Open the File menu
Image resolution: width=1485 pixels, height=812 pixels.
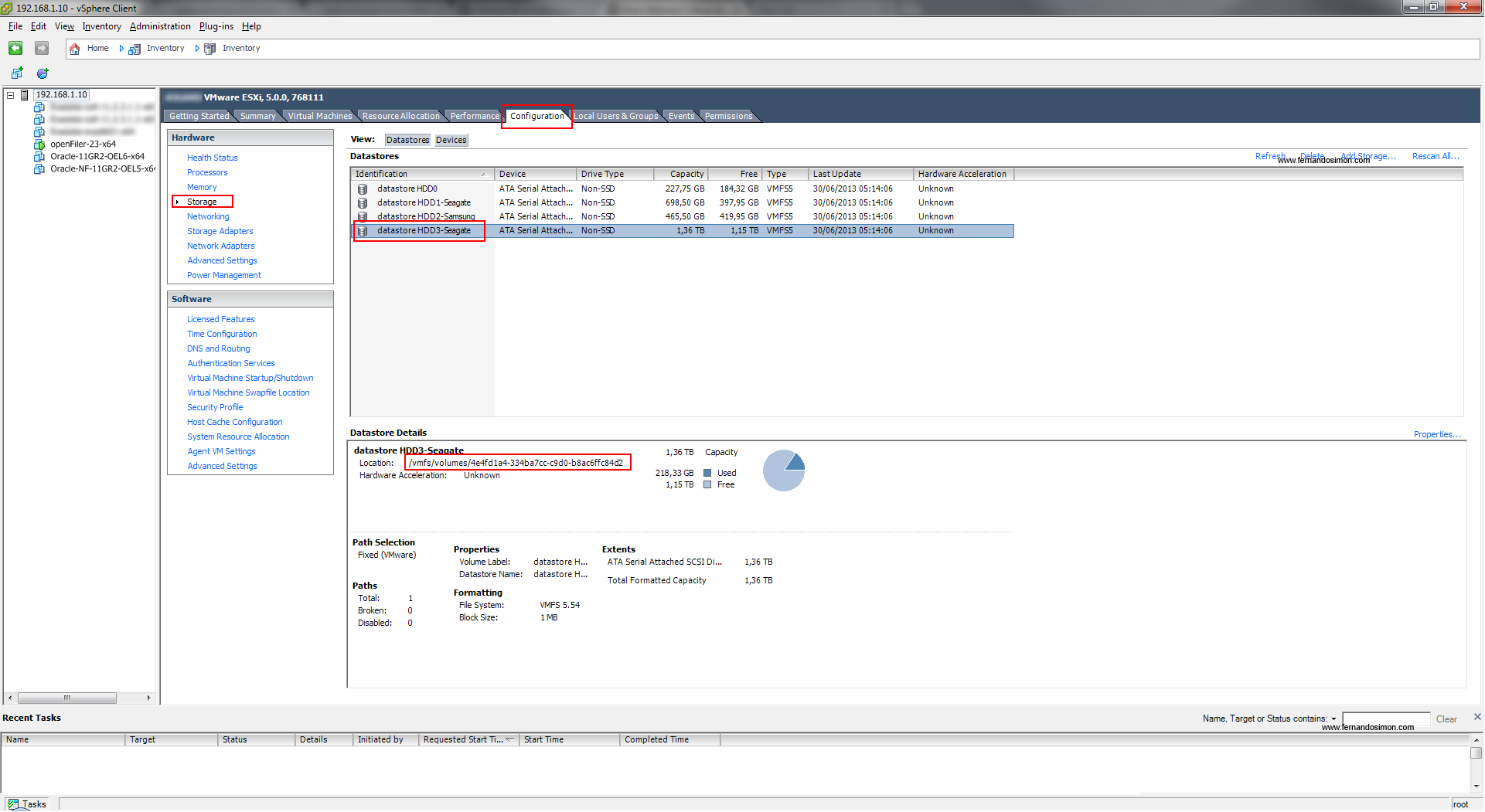tap(15, 26)
